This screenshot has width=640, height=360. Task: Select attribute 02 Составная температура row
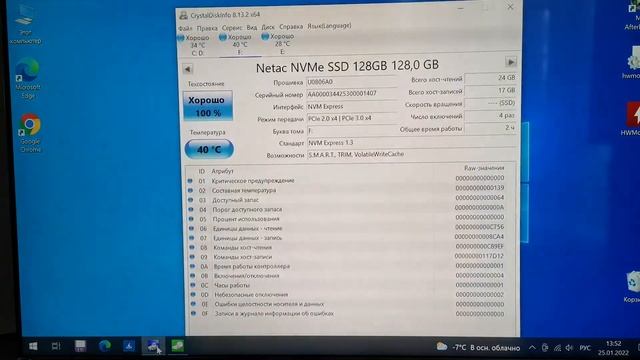pyautogui.click(x=347, y=190)
